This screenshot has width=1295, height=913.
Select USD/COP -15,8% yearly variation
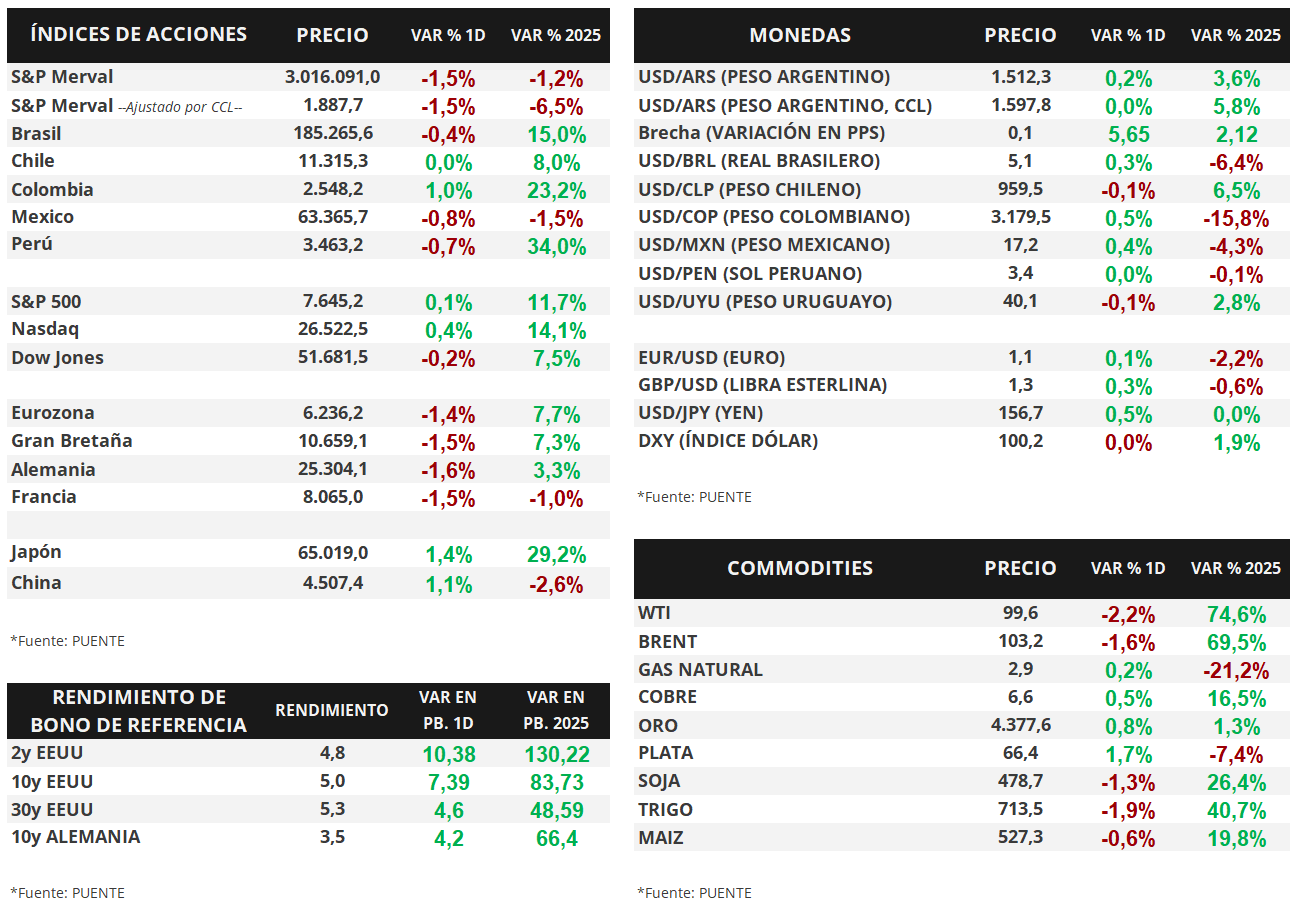1235,219
